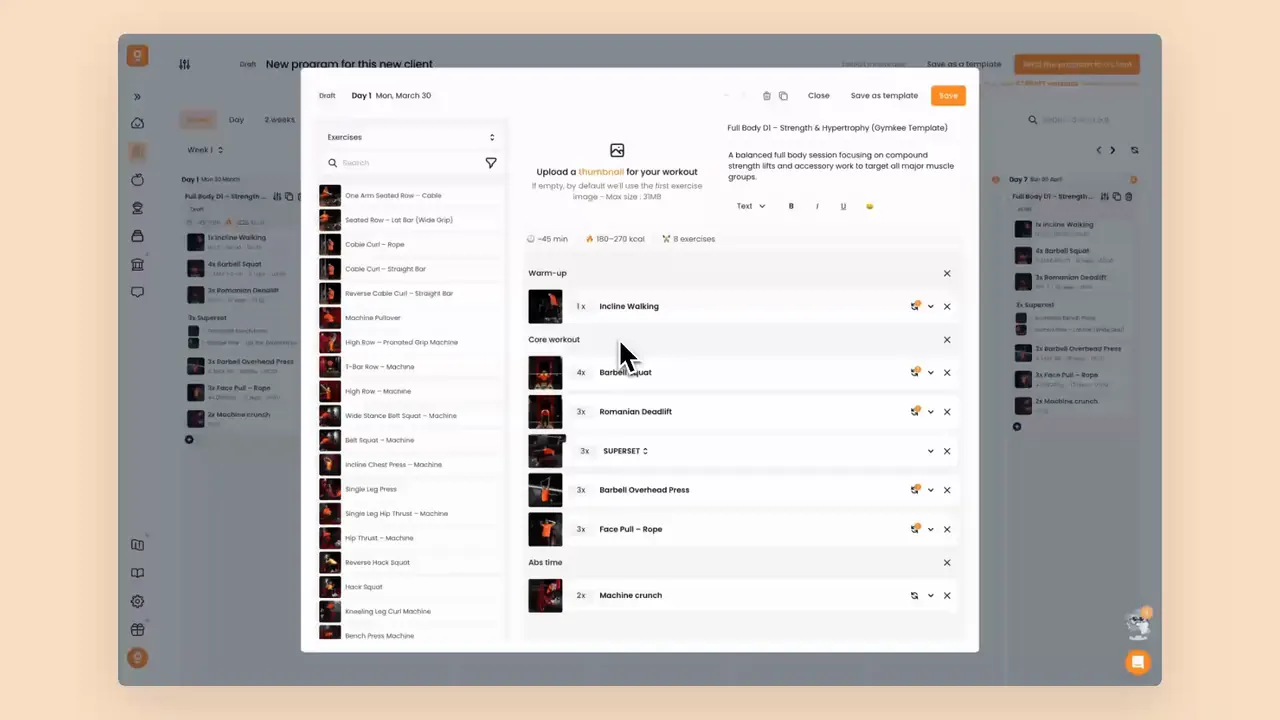This screenshot has height=720, width=1280.
Task: Open the exercise filter funnel icon
Action: coord(491,163)
